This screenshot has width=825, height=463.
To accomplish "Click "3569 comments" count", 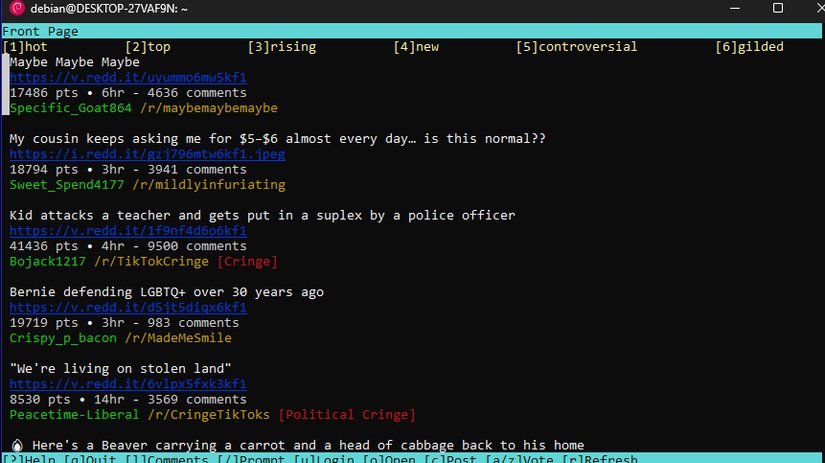I will click(x=197, y=399).
